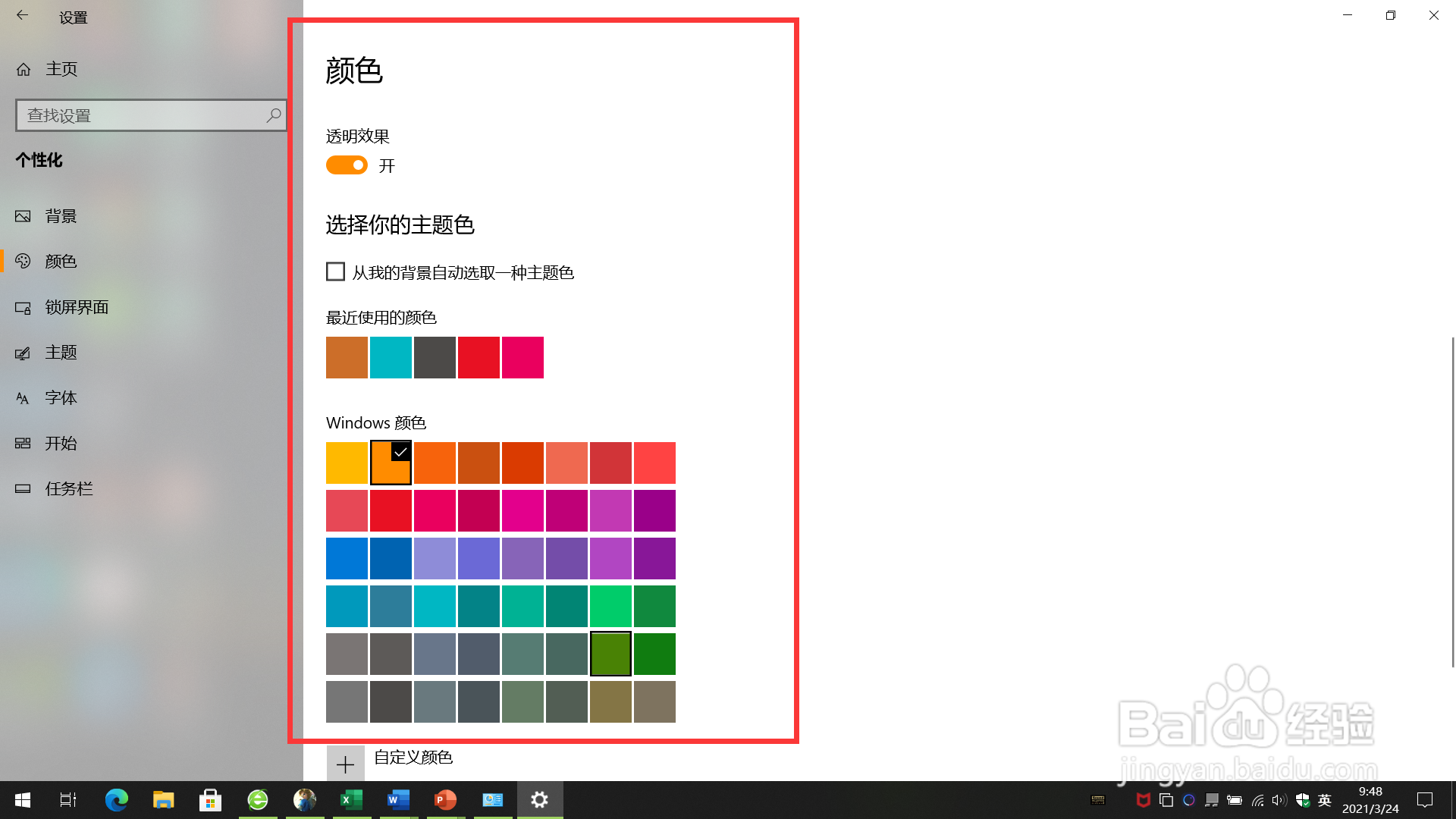Click the back arrow in Settings
1456x819 pixels.
(22, 15)
